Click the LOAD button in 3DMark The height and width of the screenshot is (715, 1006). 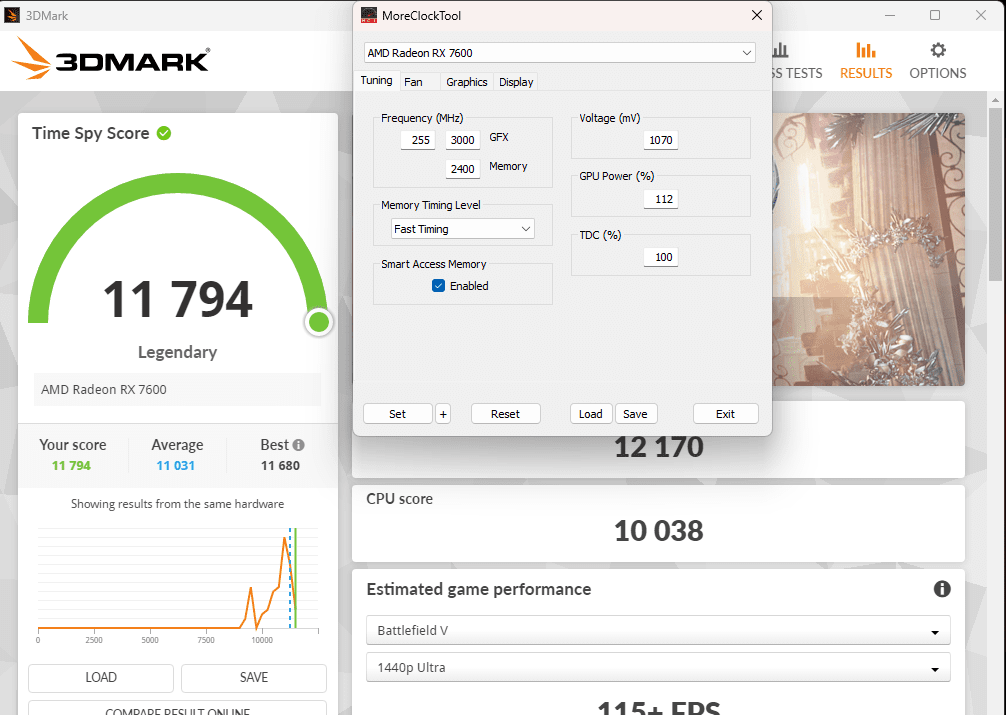pos(101,678)
